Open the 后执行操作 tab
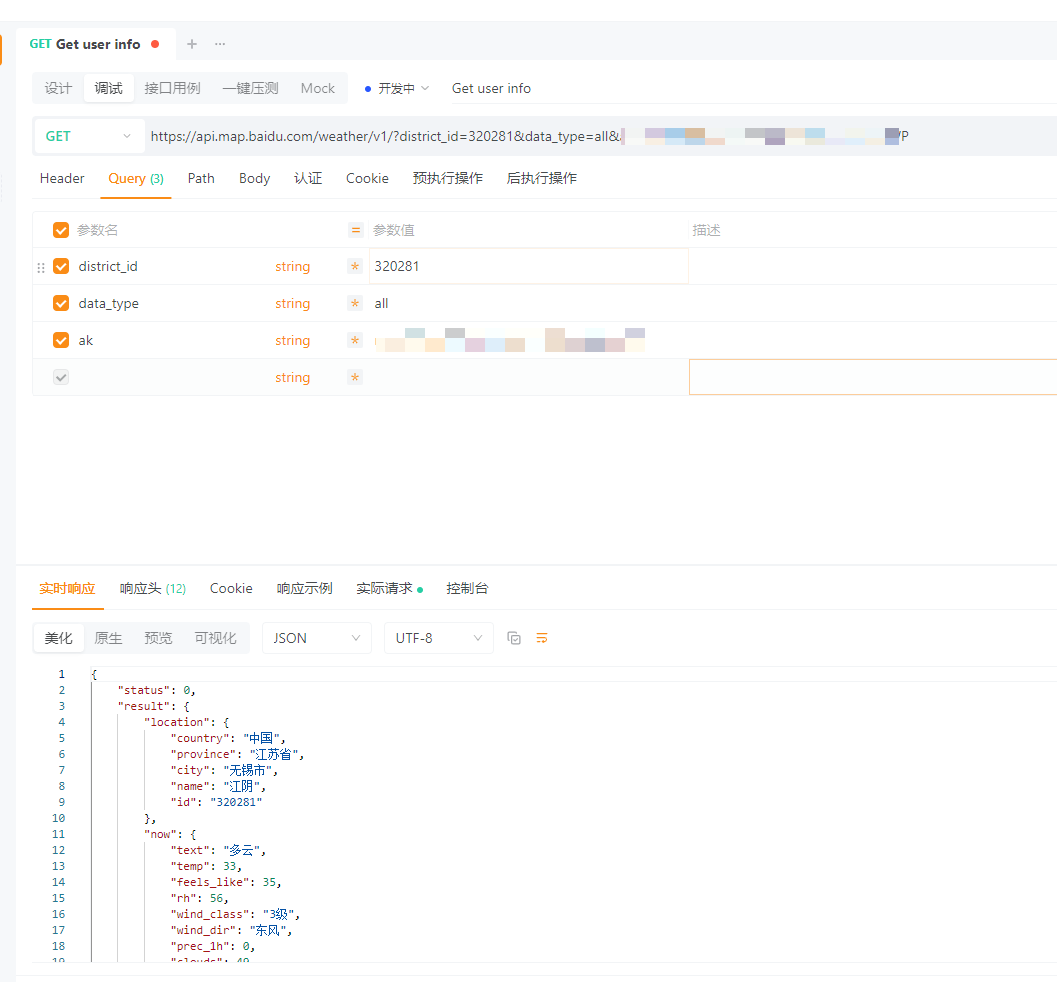 click(542, 179)
